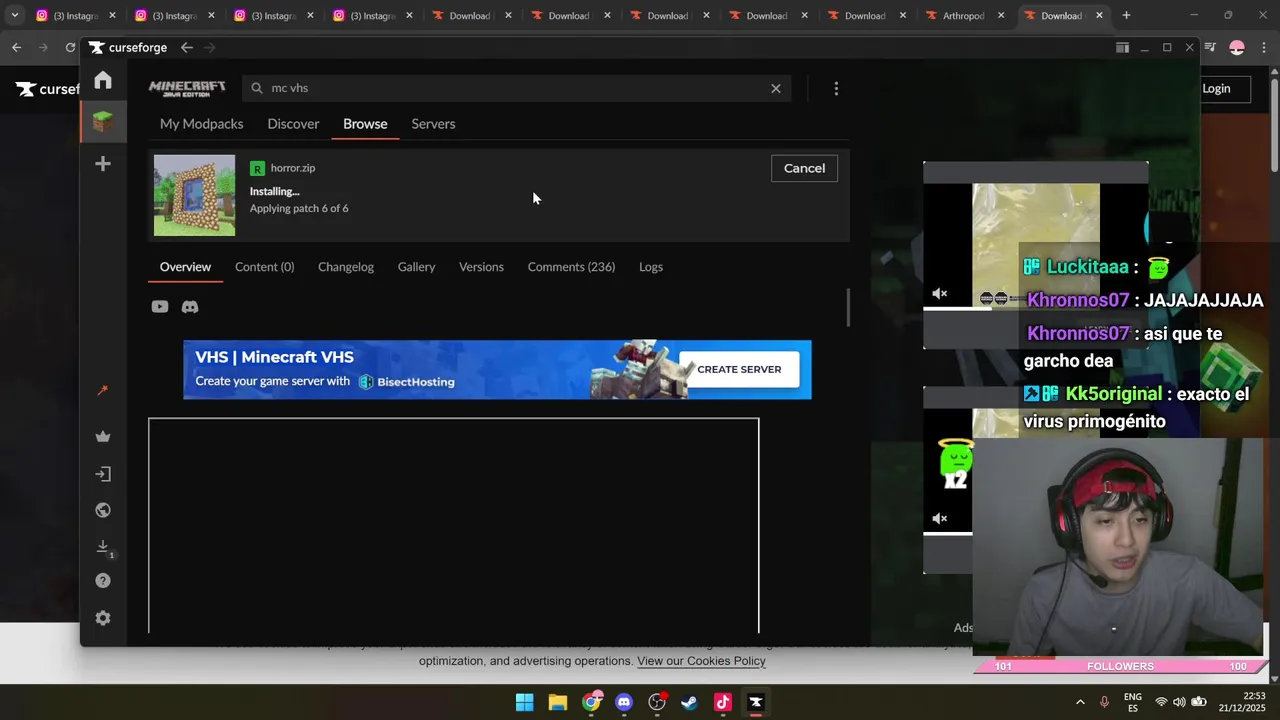Click the CREATE SERVER button in banner
The height and width of the screenshot is (720, 1280).
point(739,369)
